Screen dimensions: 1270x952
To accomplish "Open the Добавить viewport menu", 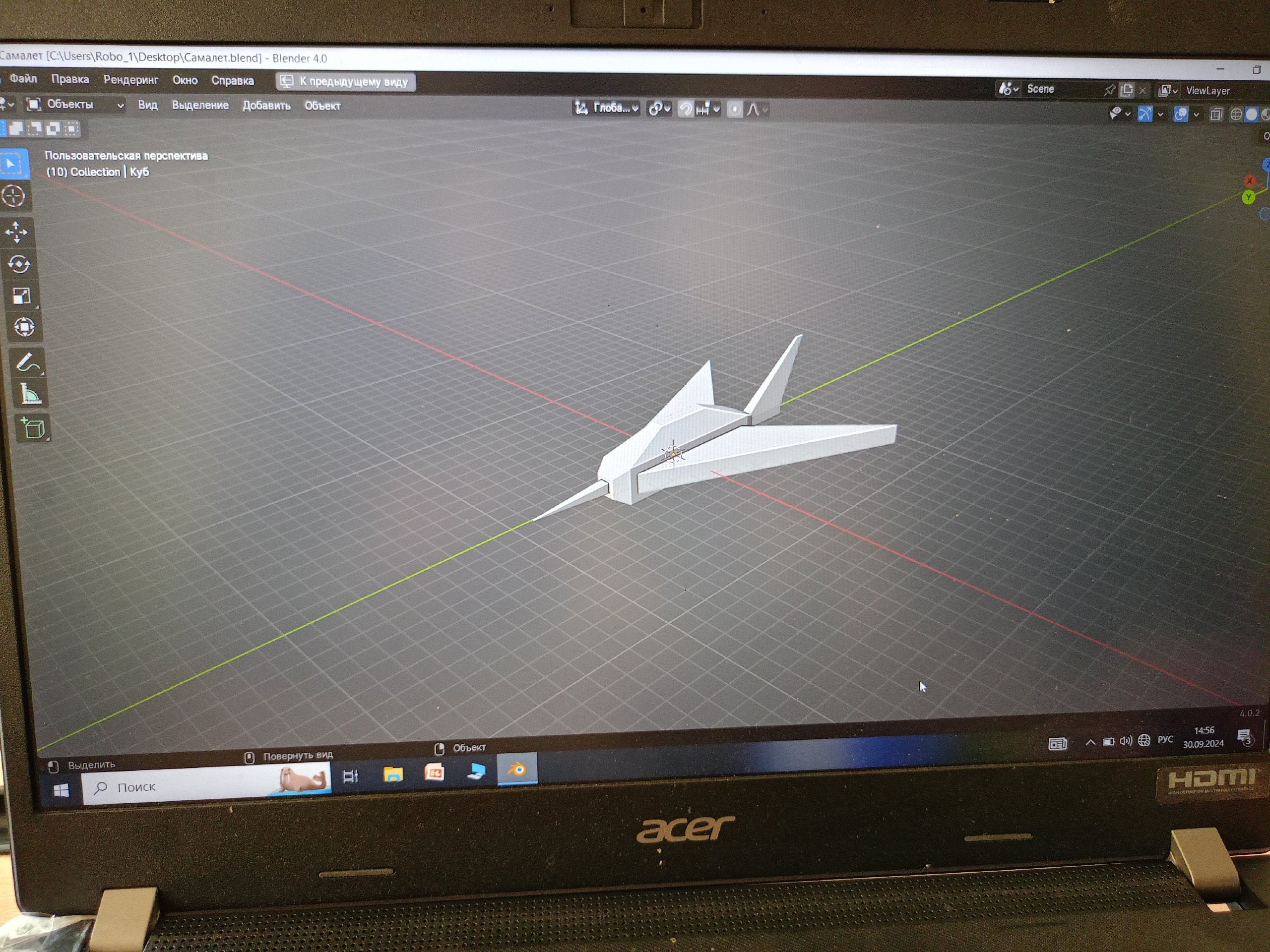I will (x=266, y=106).
